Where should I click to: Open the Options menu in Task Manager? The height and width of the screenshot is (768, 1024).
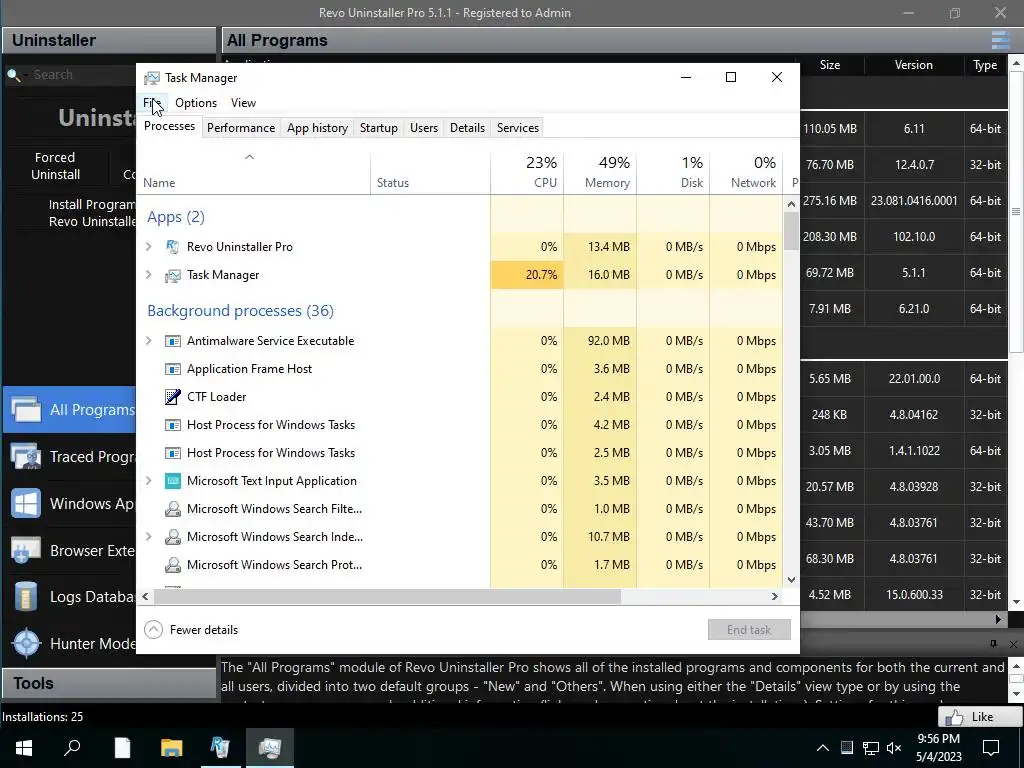tap(196, 103)
